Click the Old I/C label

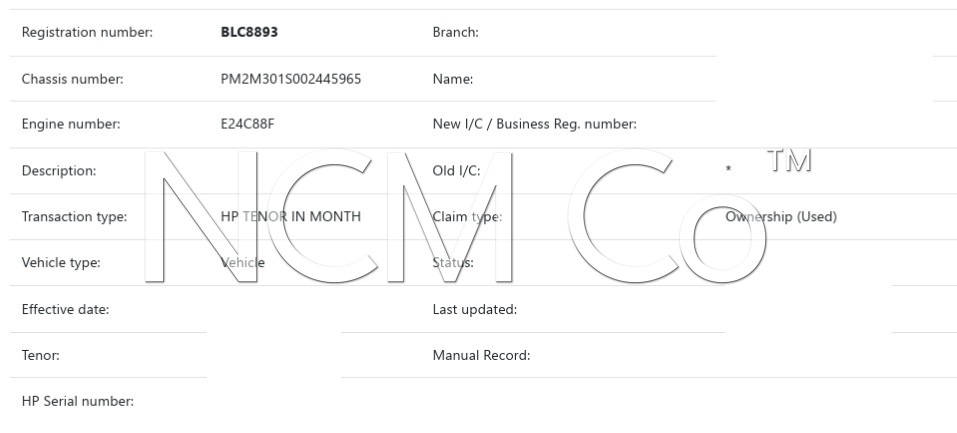pyautogui.click(x=456, y=171)
